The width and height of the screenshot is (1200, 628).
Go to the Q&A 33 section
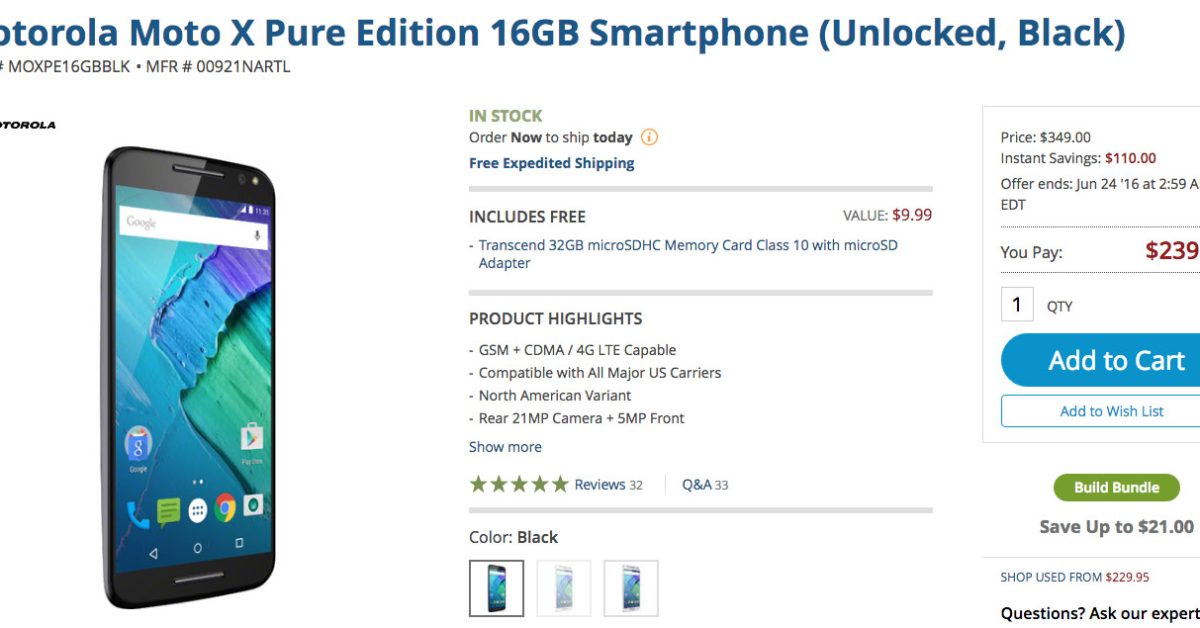pyautogui.click(x=705, y=485)
